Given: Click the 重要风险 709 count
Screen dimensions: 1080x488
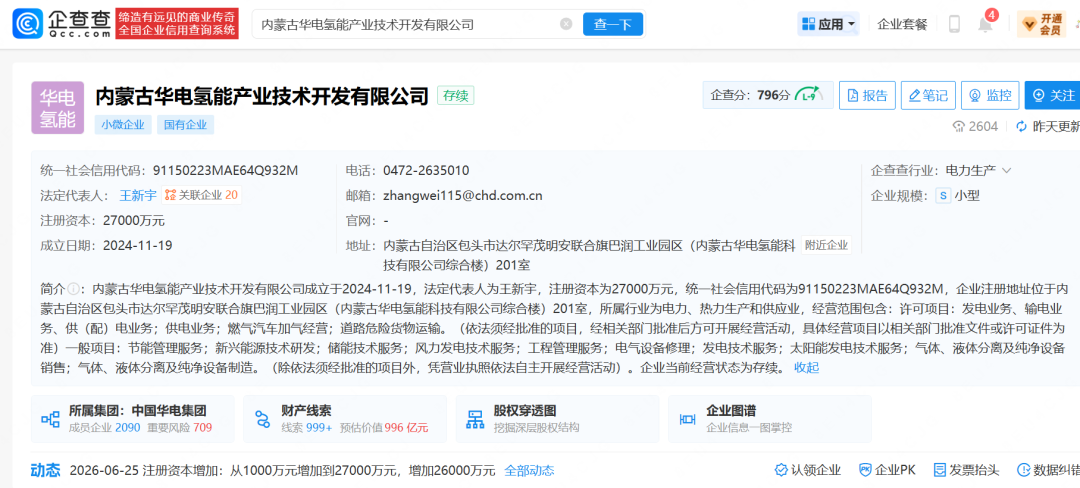Looking at the screenshot, I should [x=202, y=427].
